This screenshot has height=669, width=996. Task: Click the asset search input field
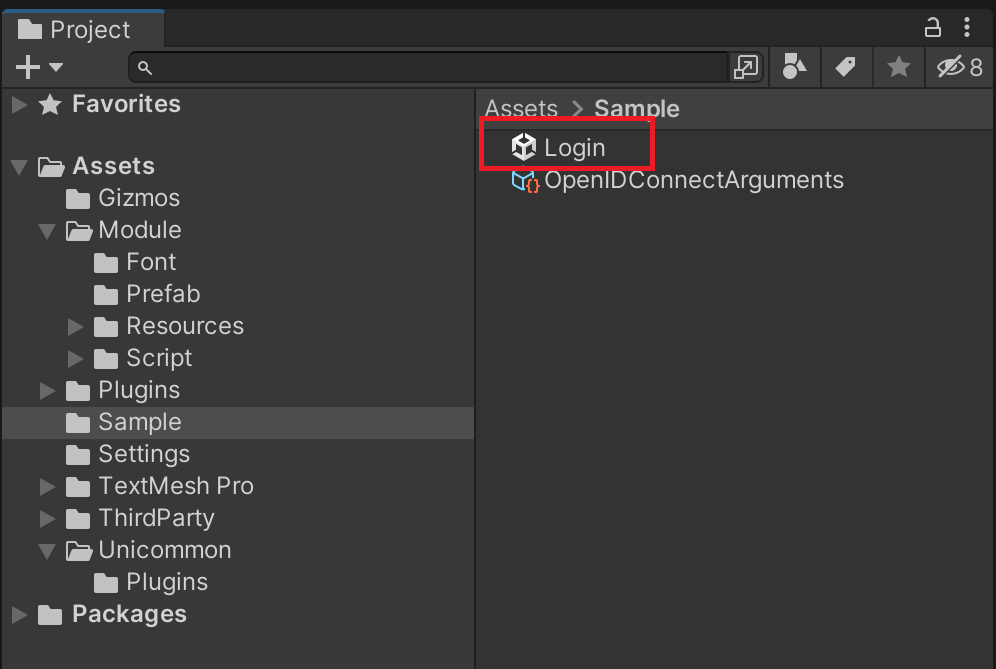tap(430, 67)
